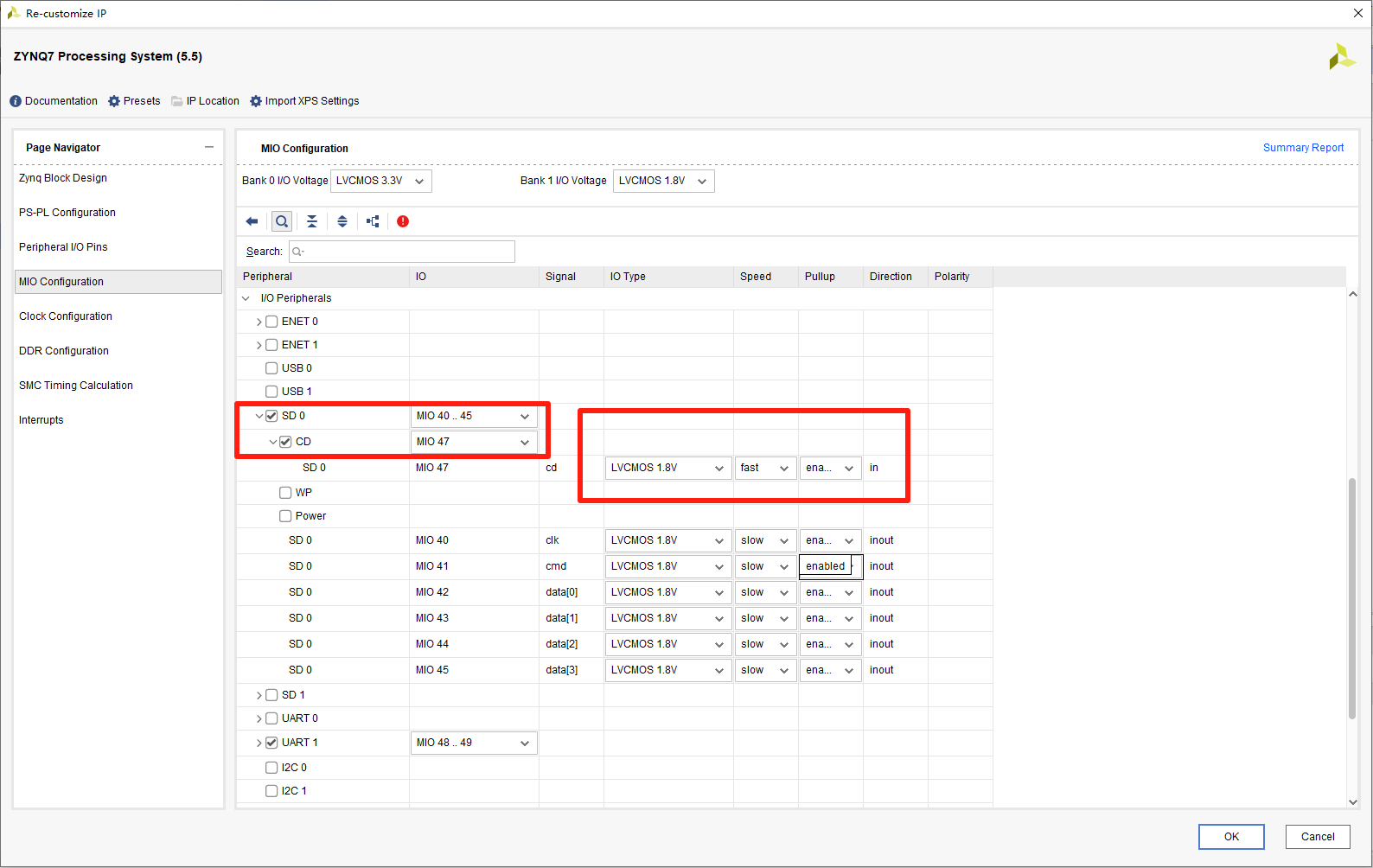Enable the SD 1 checkbox

[271, 695]
